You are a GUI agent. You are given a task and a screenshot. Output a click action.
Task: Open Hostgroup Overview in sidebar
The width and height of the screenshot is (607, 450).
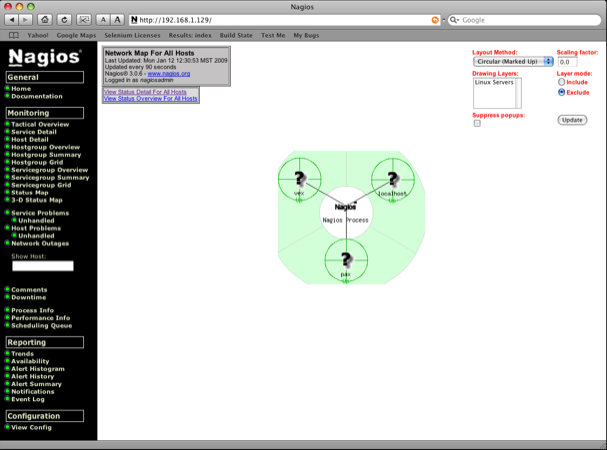pos(45,147)
